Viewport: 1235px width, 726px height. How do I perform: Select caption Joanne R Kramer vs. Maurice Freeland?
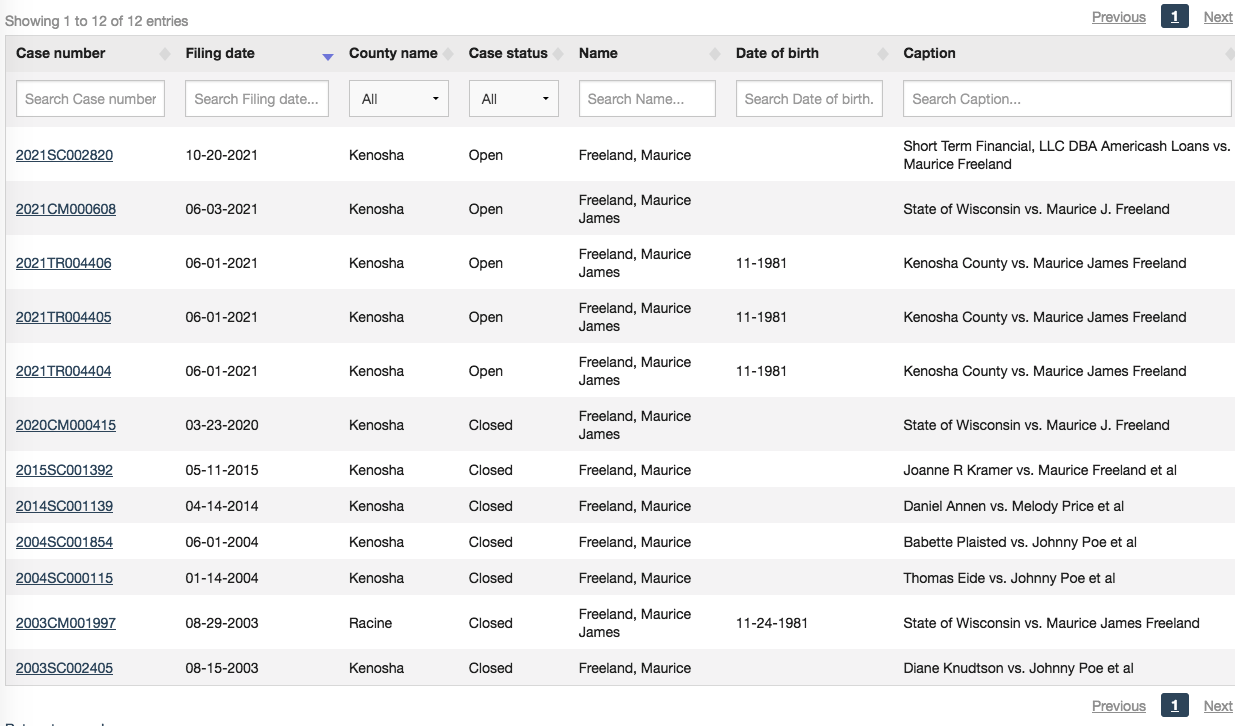pos(1040,470)
